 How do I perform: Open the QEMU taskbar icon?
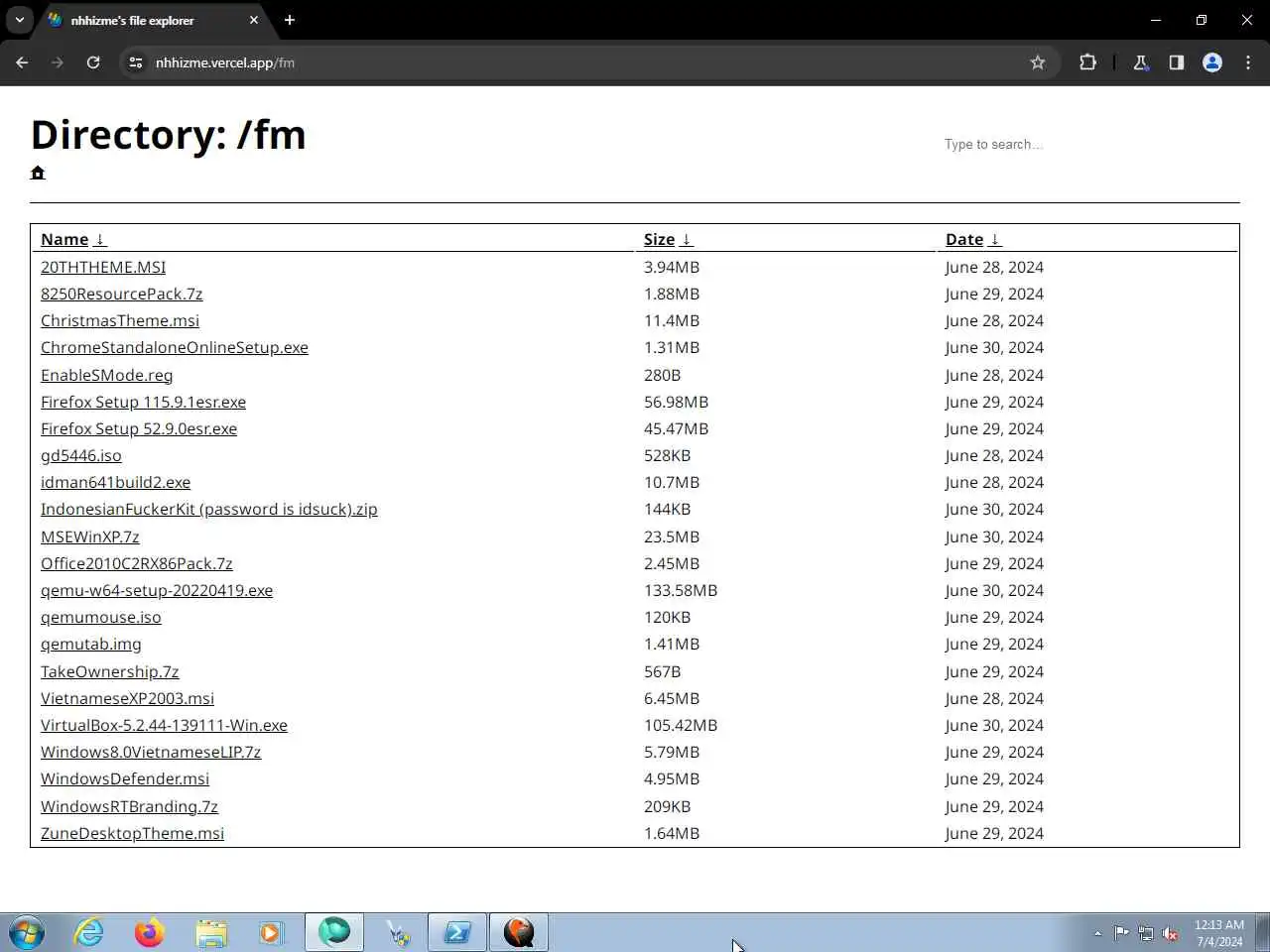(x=519, y=932)
